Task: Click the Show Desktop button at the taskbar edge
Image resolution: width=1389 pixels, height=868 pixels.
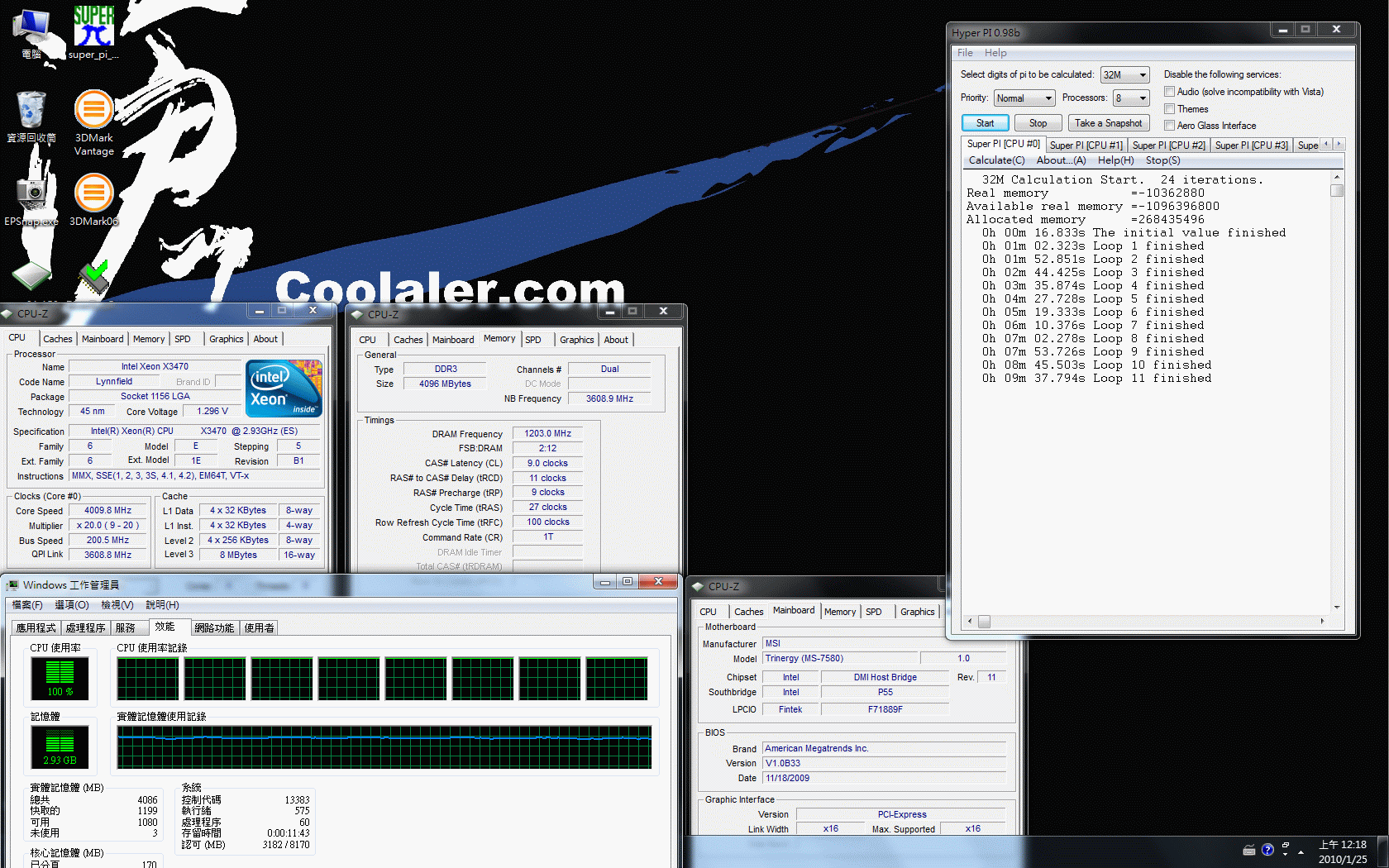Action: pos(1382,851)
